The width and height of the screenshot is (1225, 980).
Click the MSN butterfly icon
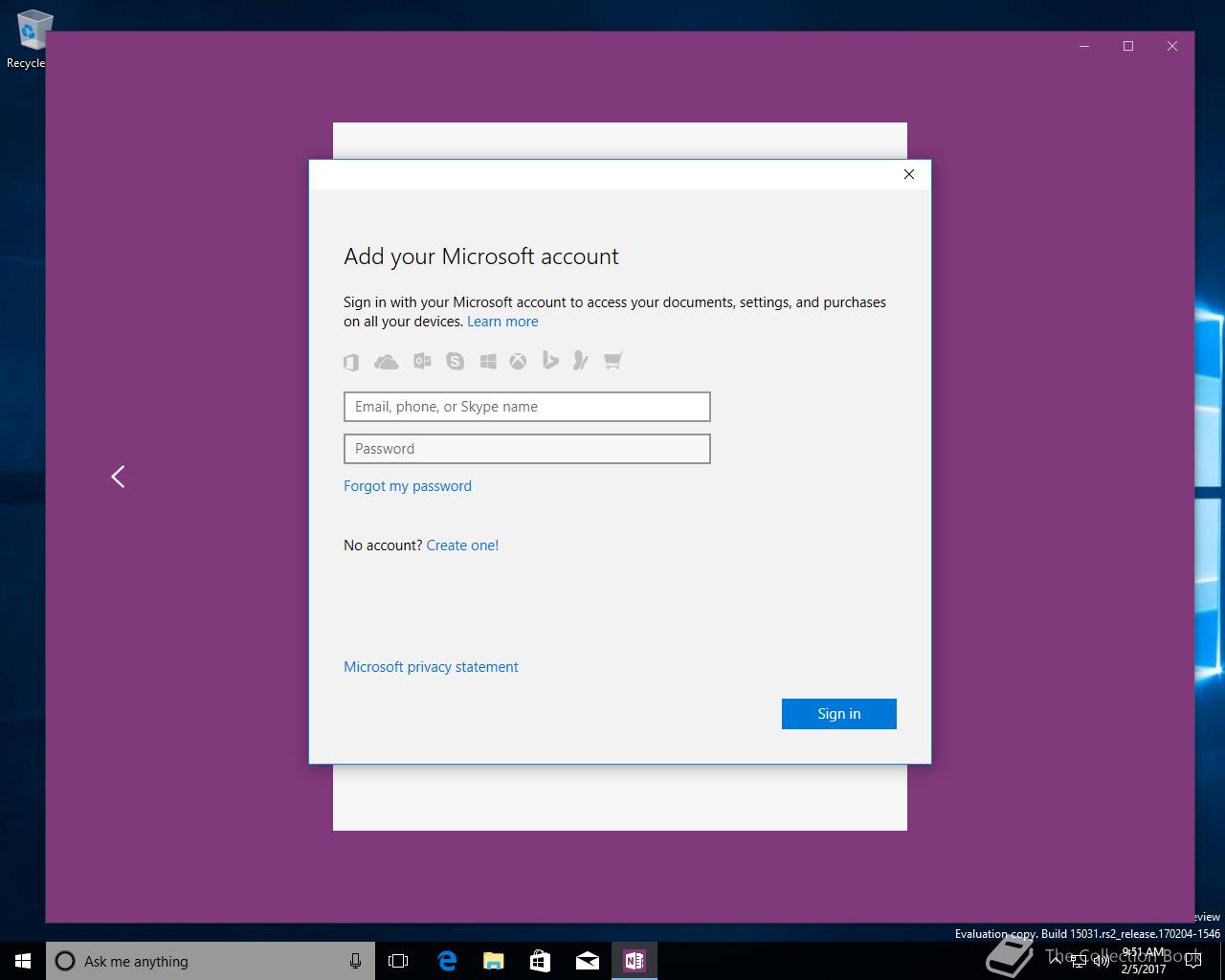coord(580,360)
